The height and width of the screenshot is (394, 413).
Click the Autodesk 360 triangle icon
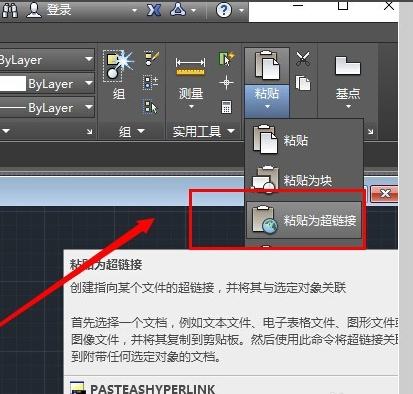(x=178, y=9)
